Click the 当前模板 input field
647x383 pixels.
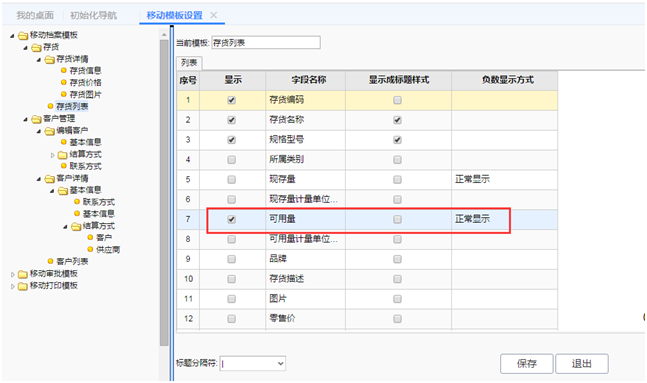[266, 43]
